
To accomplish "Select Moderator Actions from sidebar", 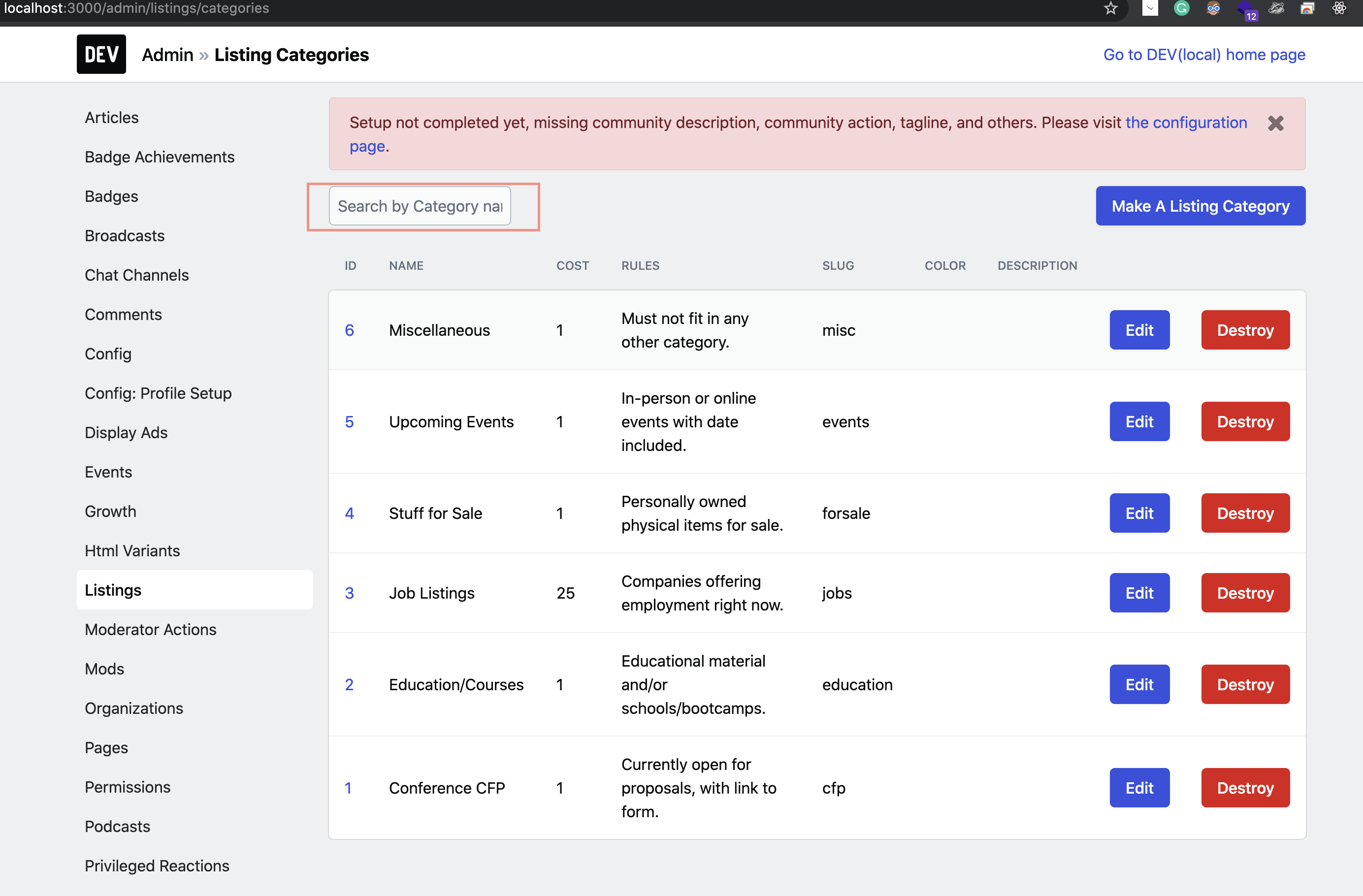I will (x=150, y=629).
